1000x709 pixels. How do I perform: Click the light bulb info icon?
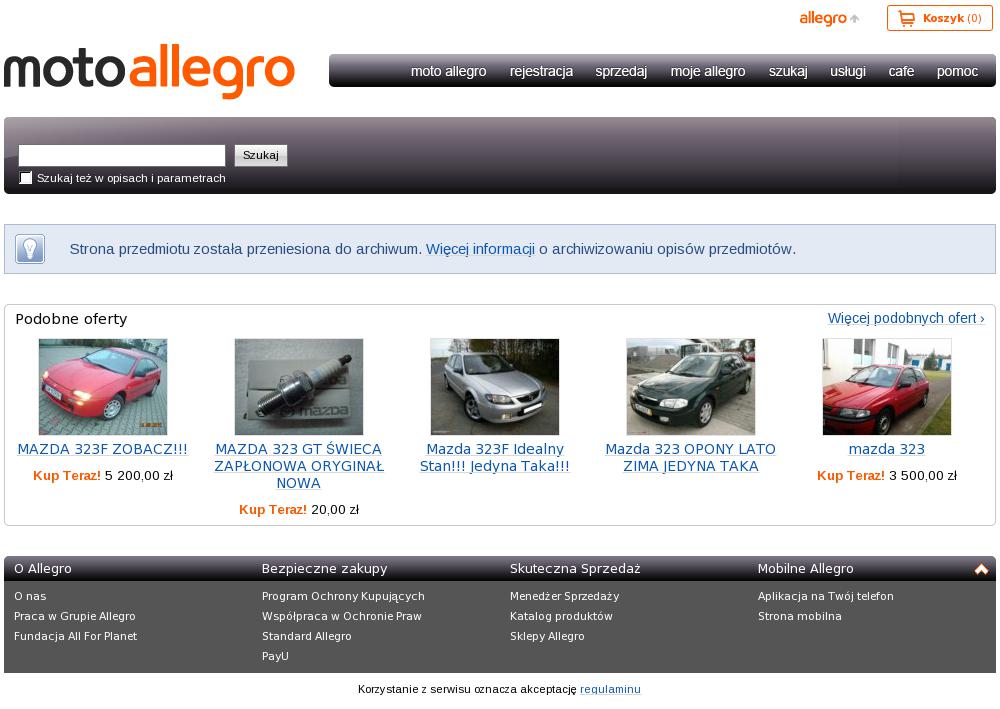click(30, 249)
